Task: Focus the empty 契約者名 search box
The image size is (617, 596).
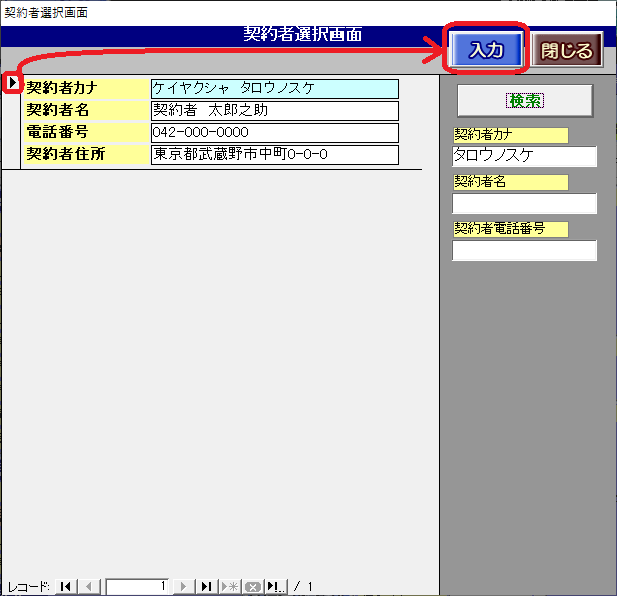Action: click(x=524, y=204)
